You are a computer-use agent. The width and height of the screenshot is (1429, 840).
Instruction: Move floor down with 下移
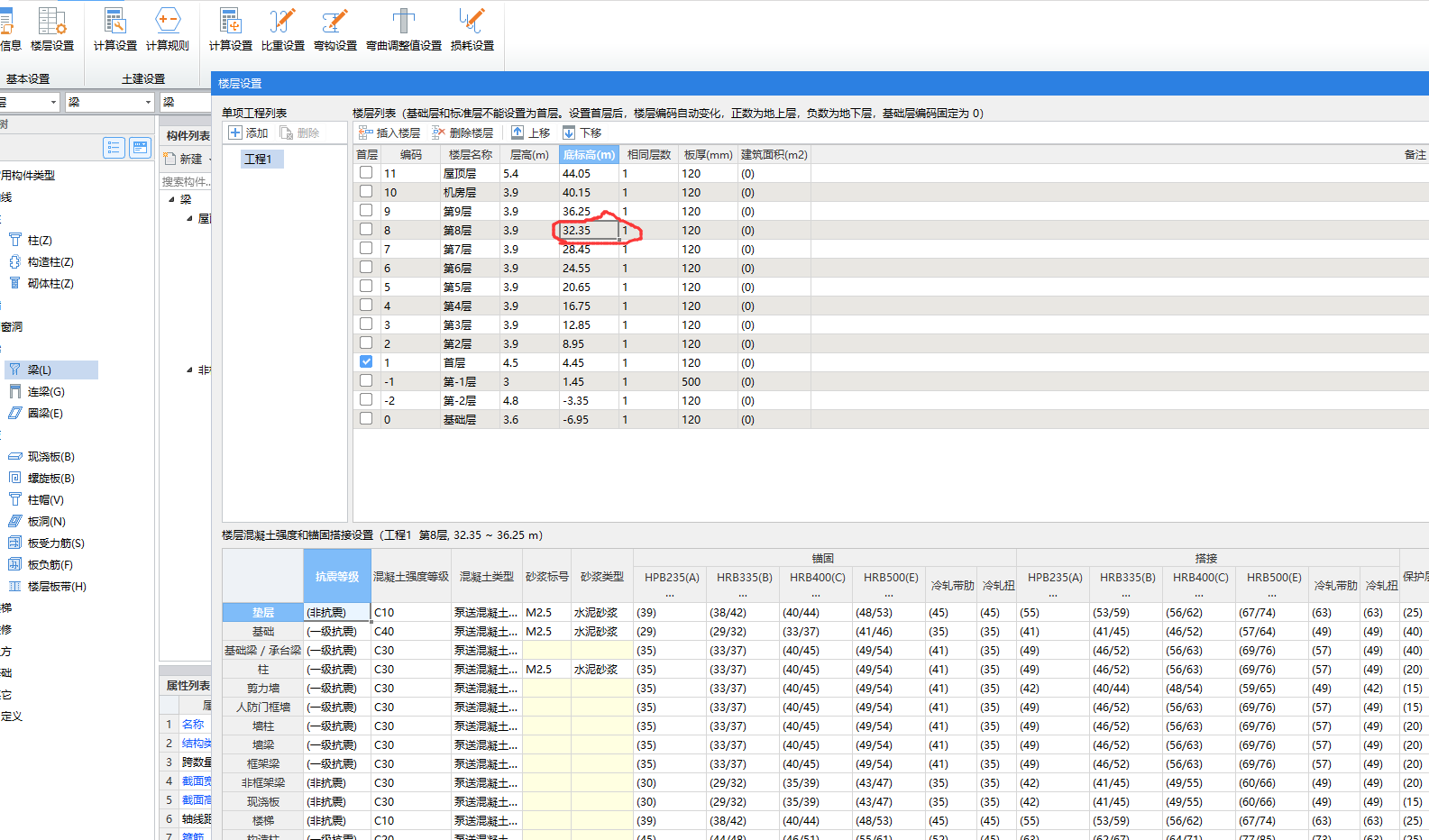[x=582, y=132]
